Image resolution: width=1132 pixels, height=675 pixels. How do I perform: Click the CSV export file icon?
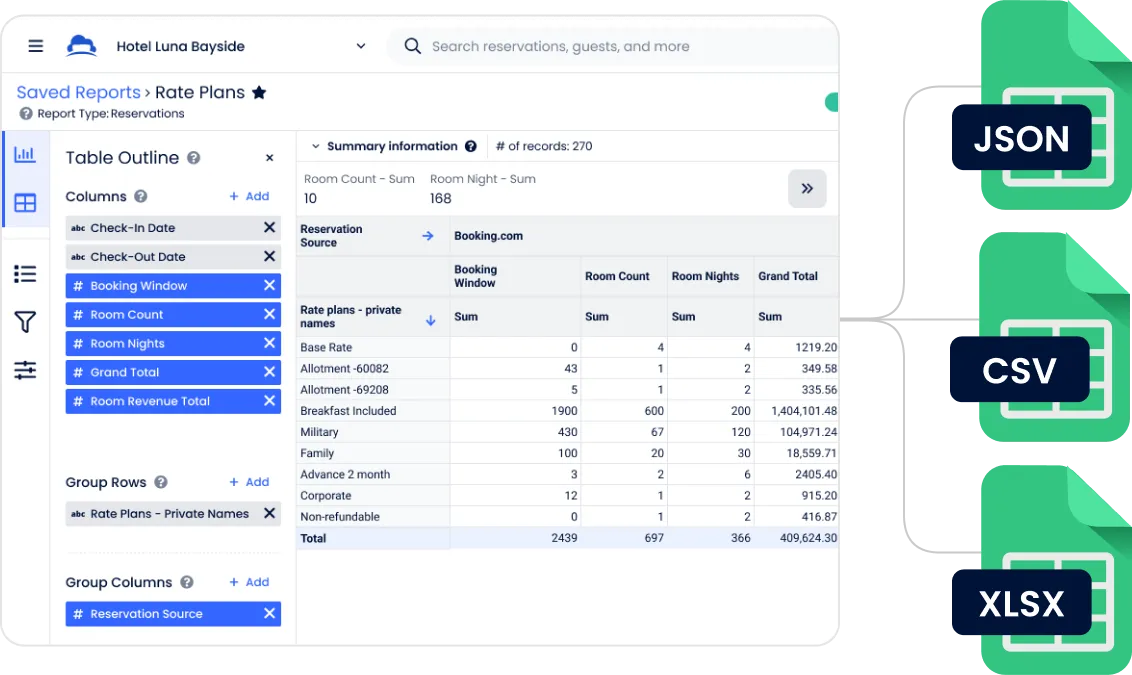pos(1040,337)
